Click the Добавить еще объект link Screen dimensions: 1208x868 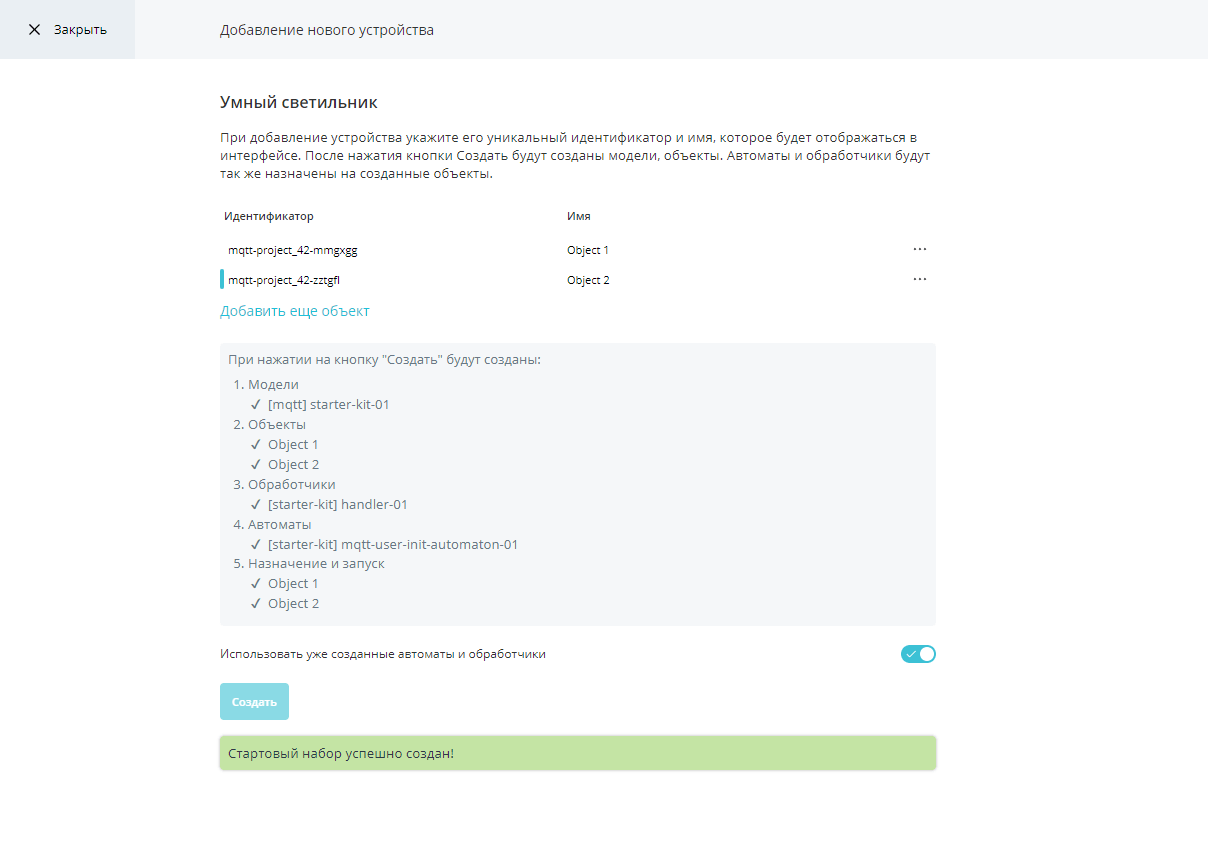295,311
